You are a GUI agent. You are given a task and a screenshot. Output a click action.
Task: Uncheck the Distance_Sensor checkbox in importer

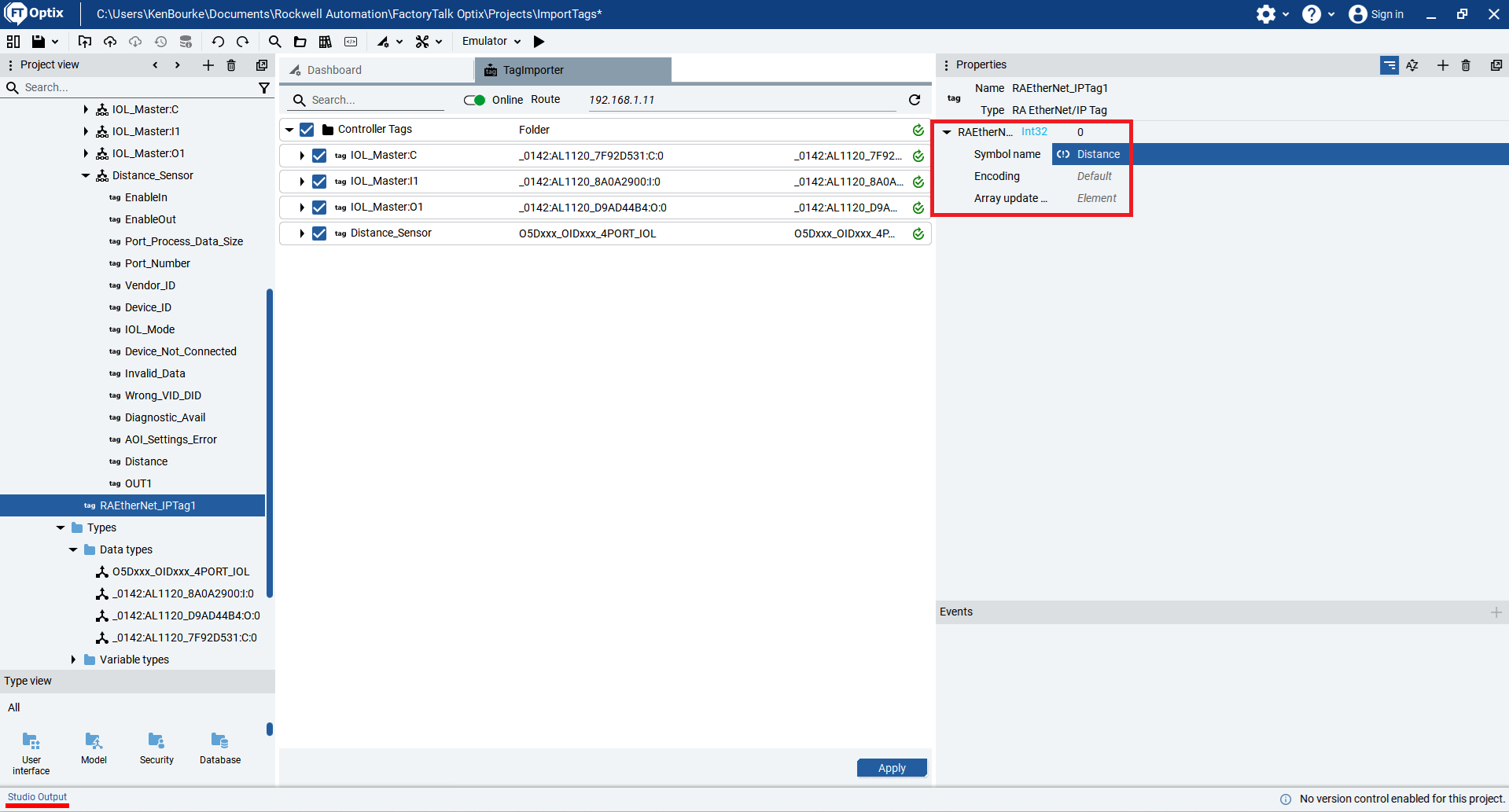[x=319, y=233]
